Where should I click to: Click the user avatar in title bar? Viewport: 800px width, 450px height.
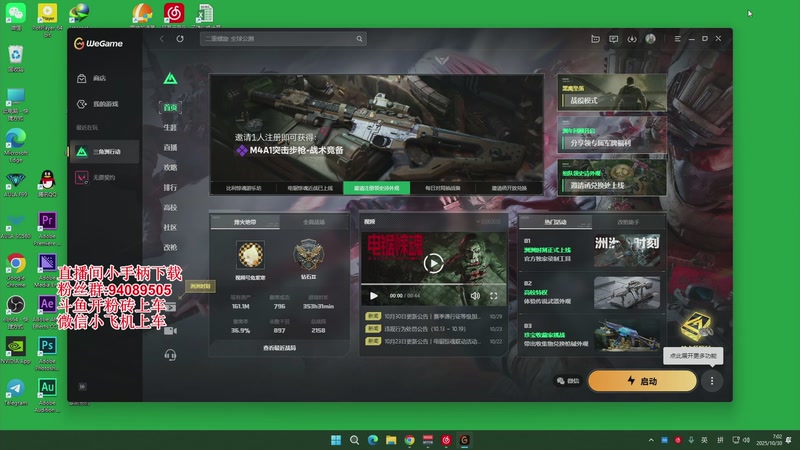point(650,39)
